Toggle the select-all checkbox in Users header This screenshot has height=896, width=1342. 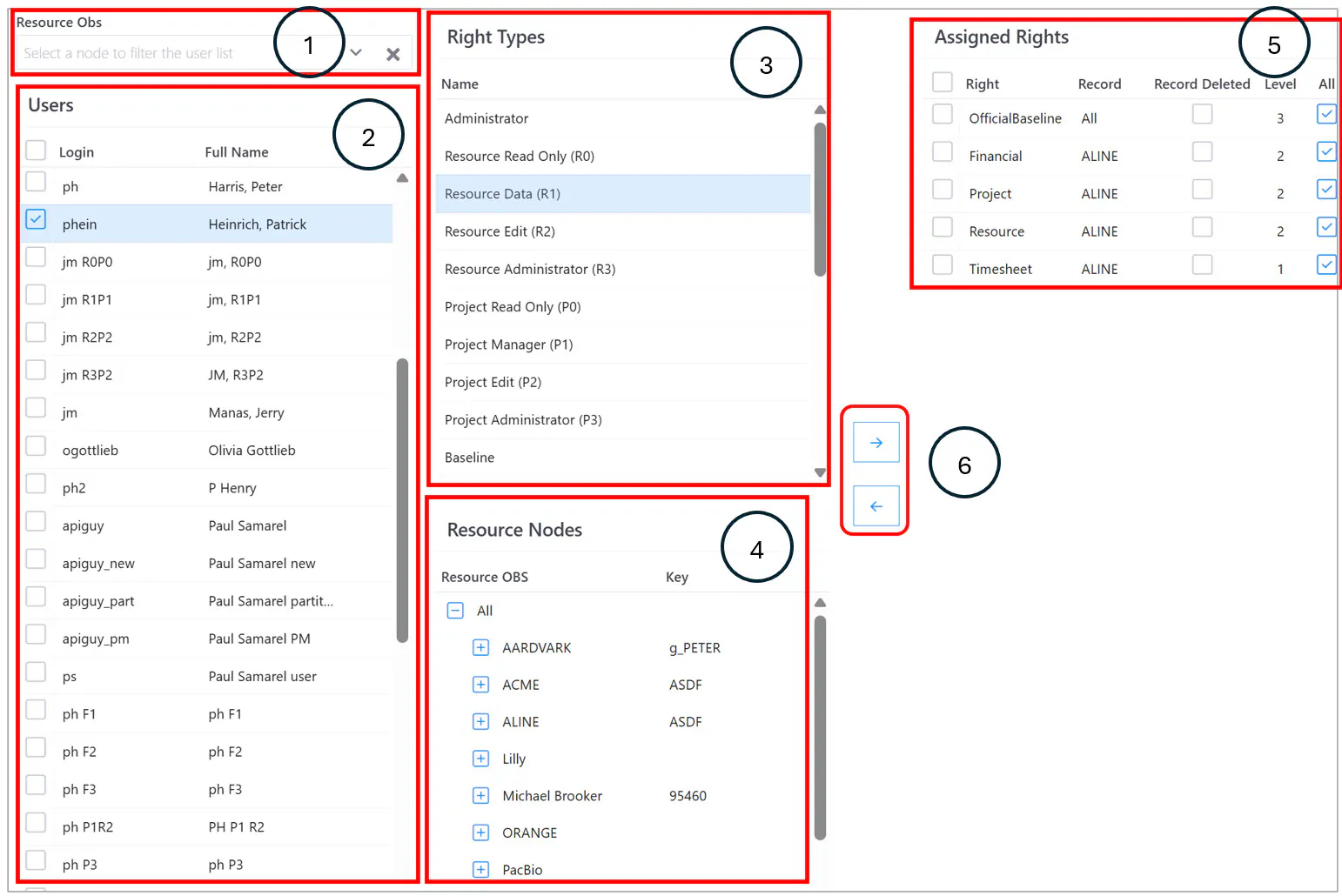coord(36,150)
